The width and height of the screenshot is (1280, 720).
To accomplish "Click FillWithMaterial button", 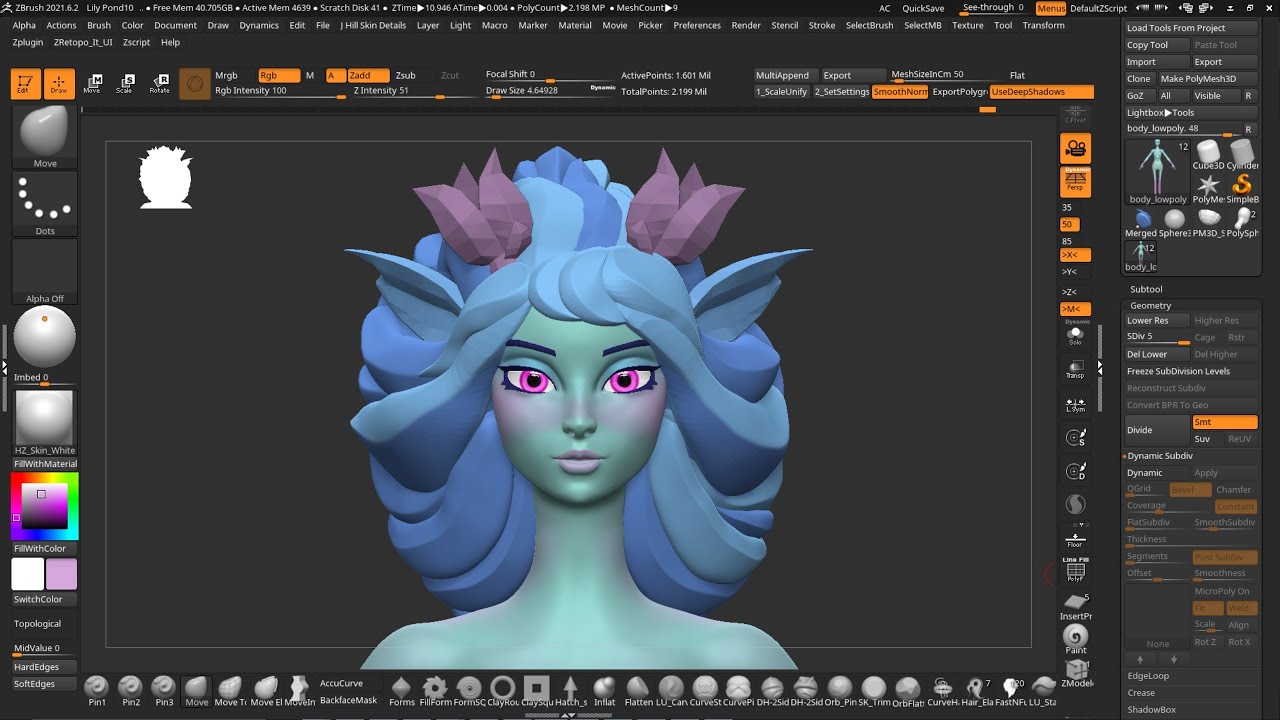I will (x=45, y=464).
